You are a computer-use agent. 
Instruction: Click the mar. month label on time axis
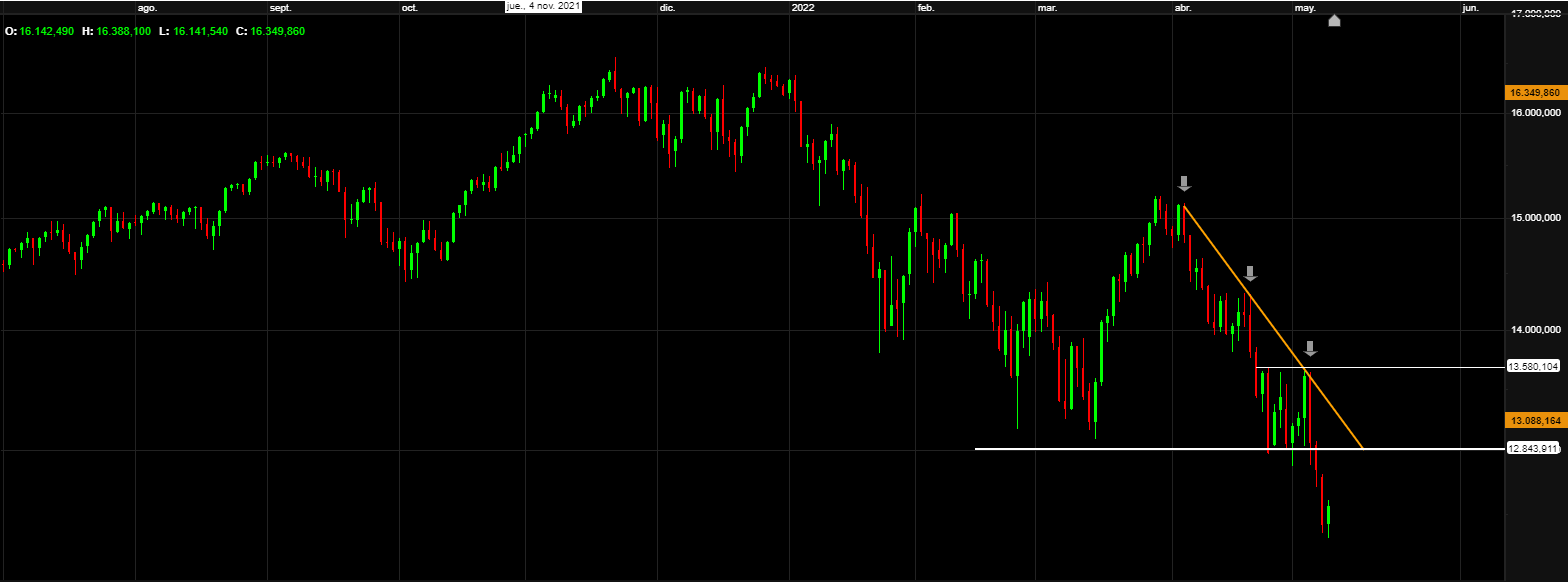pos(1047,7)
